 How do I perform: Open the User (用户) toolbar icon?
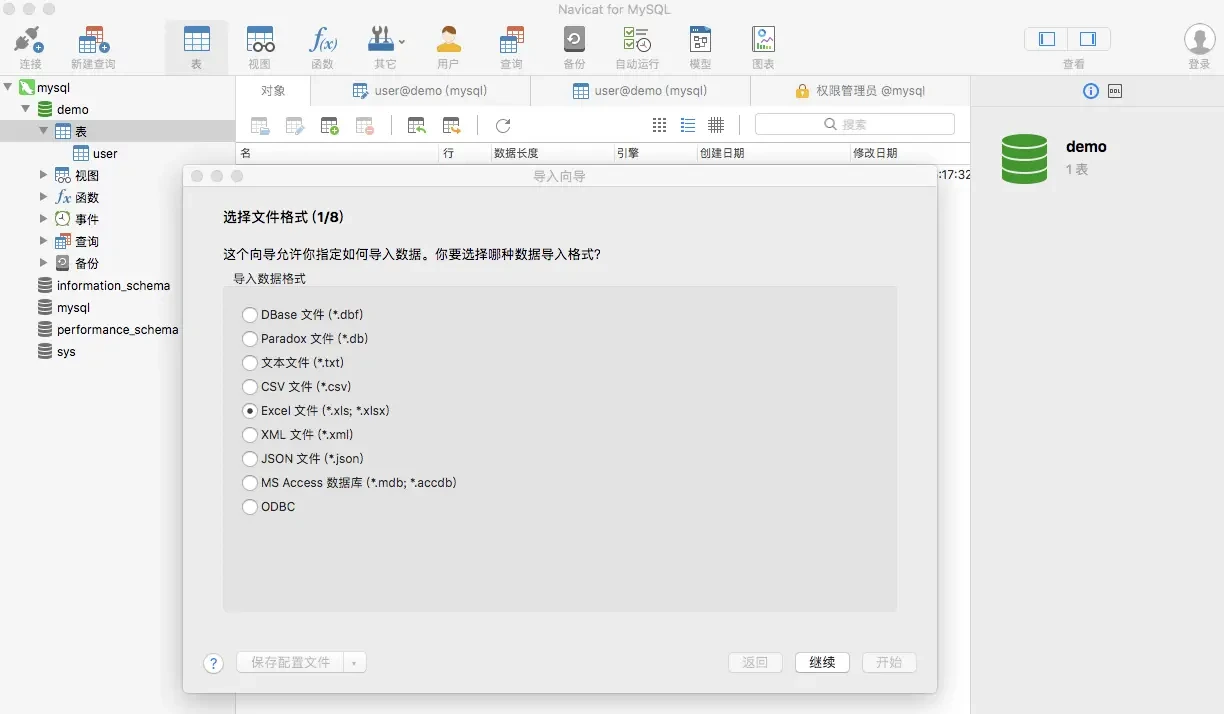tap(448, 40)
